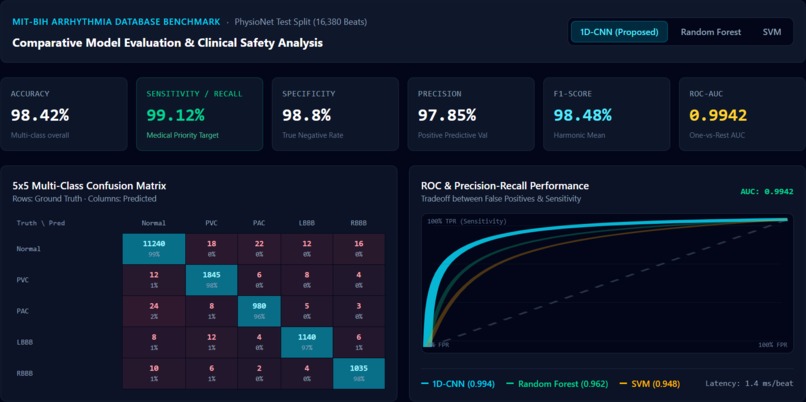806x402 pixels.
Task: Click the LBBB row label
Action: point(25,342)
